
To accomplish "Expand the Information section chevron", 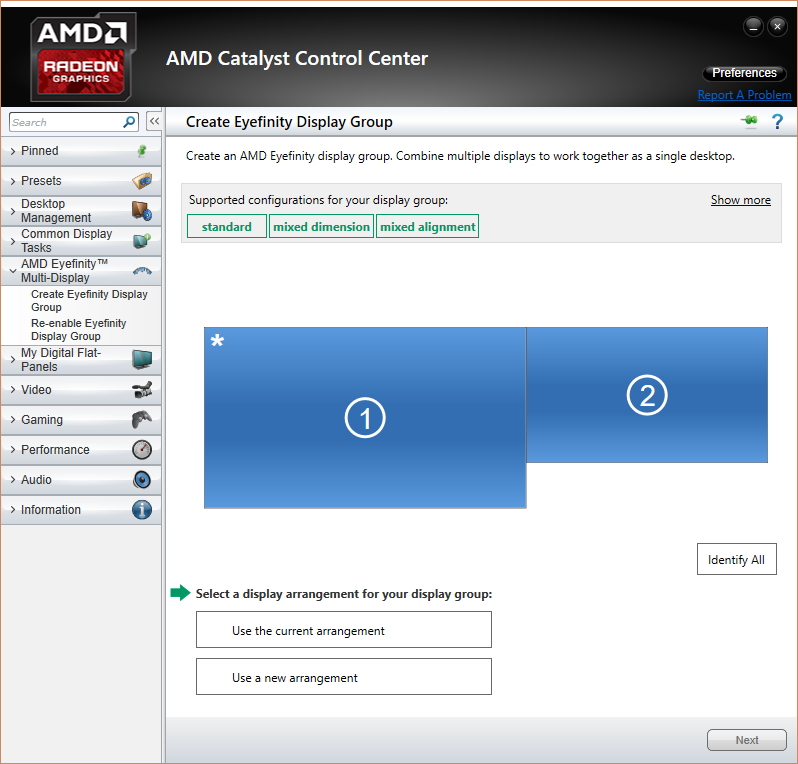I will coord(13,510).
